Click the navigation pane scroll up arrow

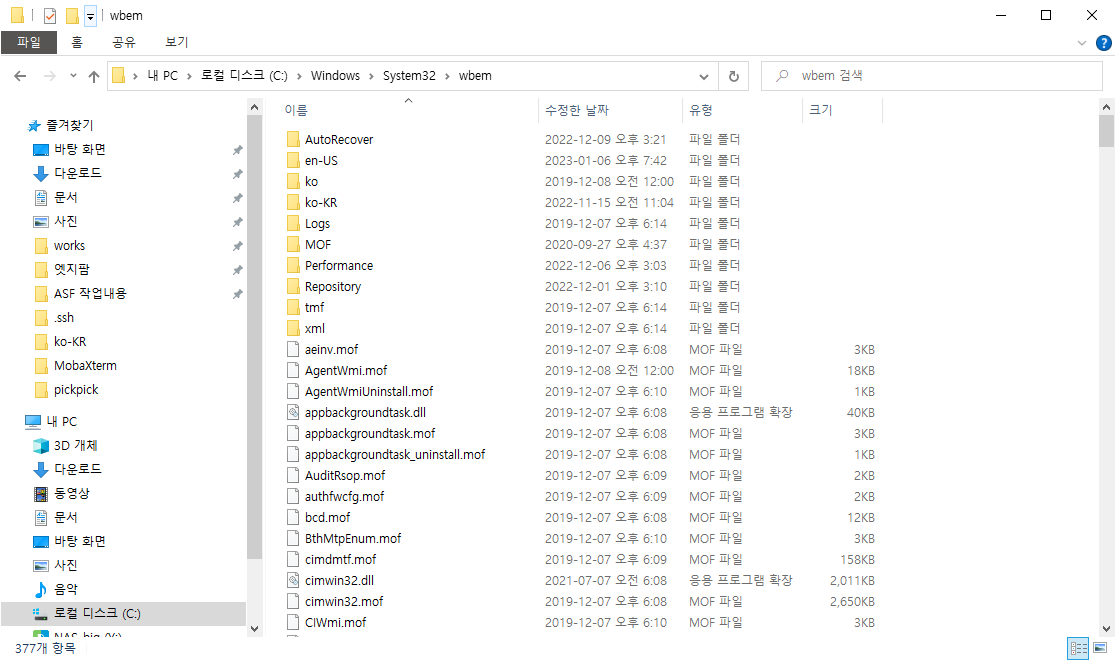254,107
